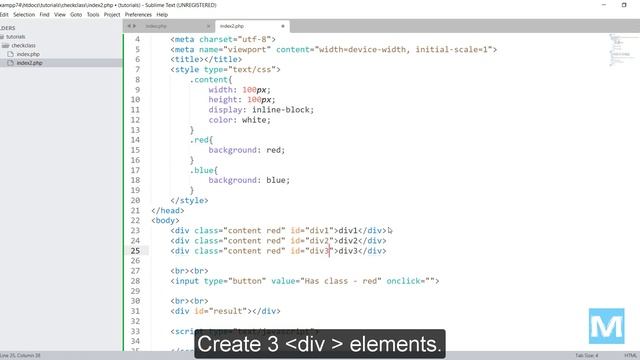This screenshot has width=640, height=360.
Task: Click line number 25 in the gutter
Action: pos(135,251)
